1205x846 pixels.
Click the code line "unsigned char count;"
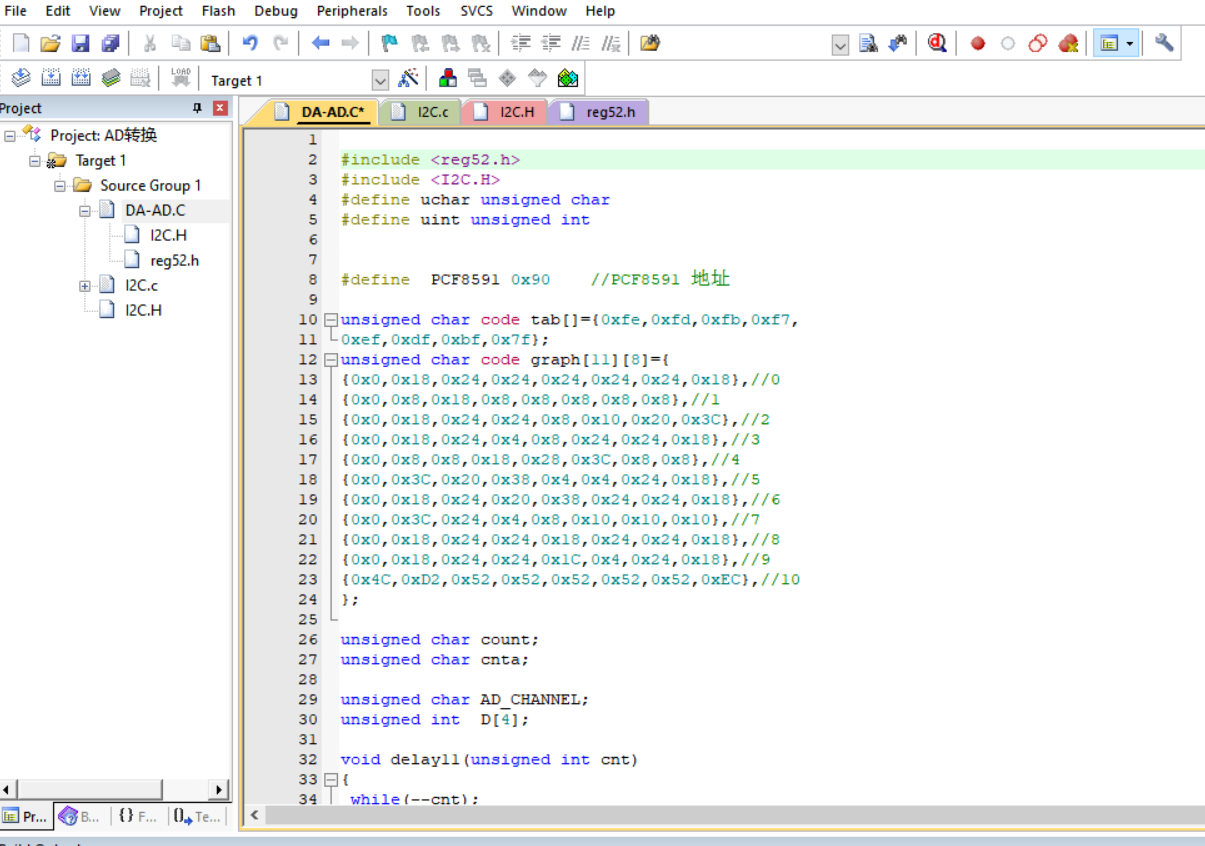(439, 640)
